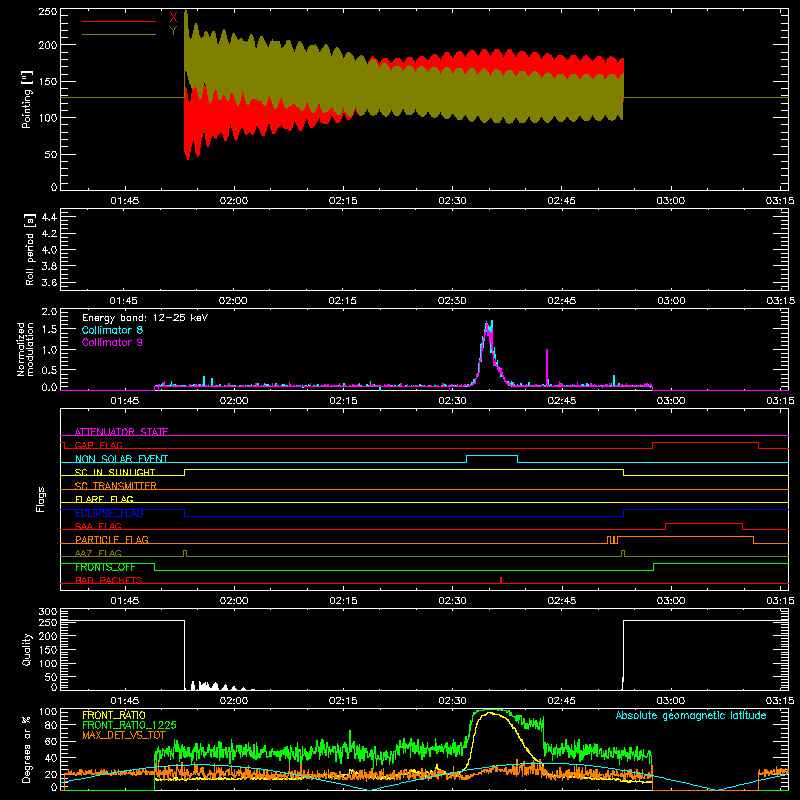Click the 200 value on Pointing axis
The width and height of the screenshot is (800, 800).
click(48, 45)
